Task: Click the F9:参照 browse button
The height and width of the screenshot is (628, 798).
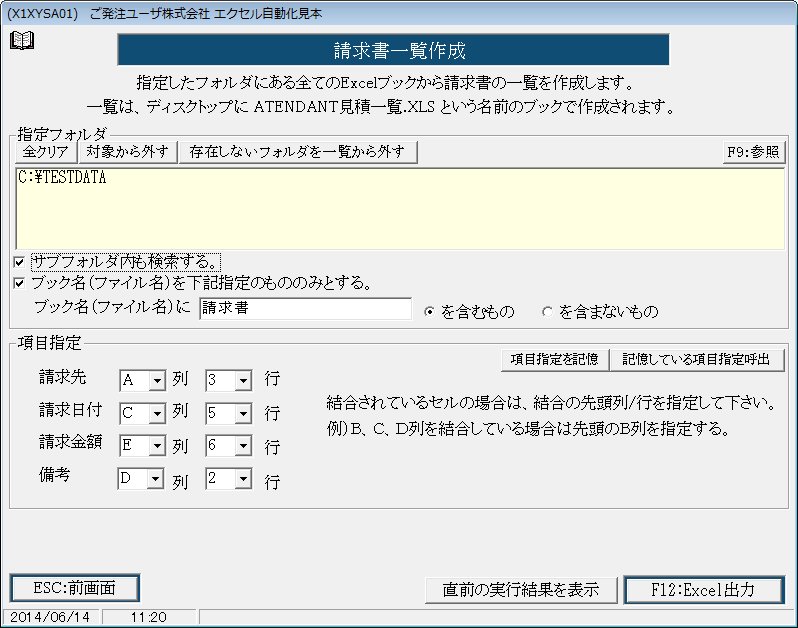Action: 754,152
